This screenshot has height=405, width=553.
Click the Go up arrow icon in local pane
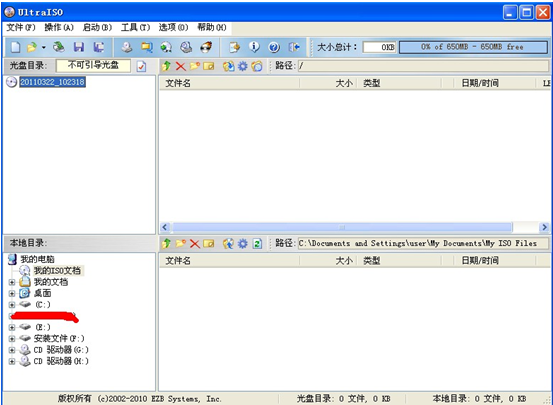166,243
